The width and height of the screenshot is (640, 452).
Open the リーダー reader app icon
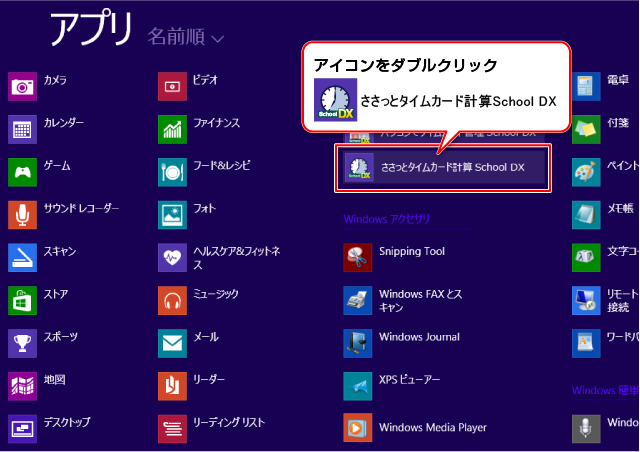click(x=172, y=386)
